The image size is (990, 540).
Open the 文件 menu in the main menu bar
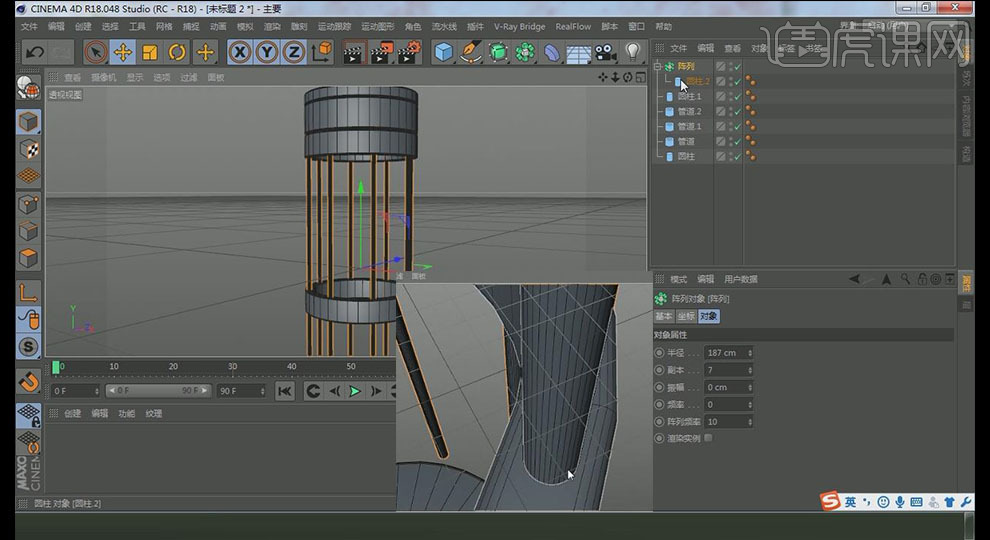point(29,27)
